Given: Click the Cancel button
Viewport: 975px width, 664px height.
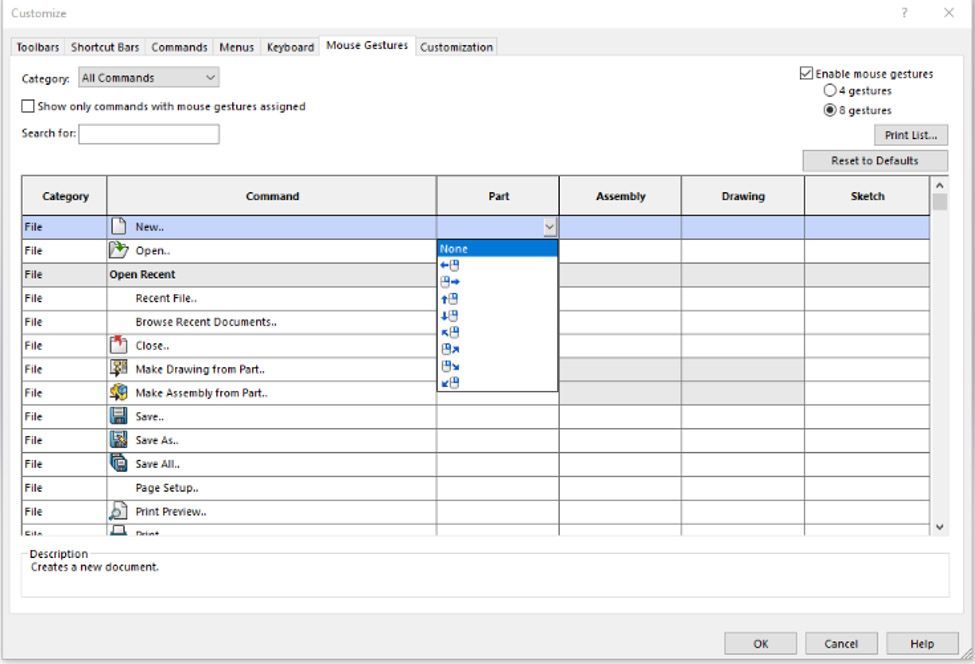Looking at the screenshot, I should (x=841, y=643).
